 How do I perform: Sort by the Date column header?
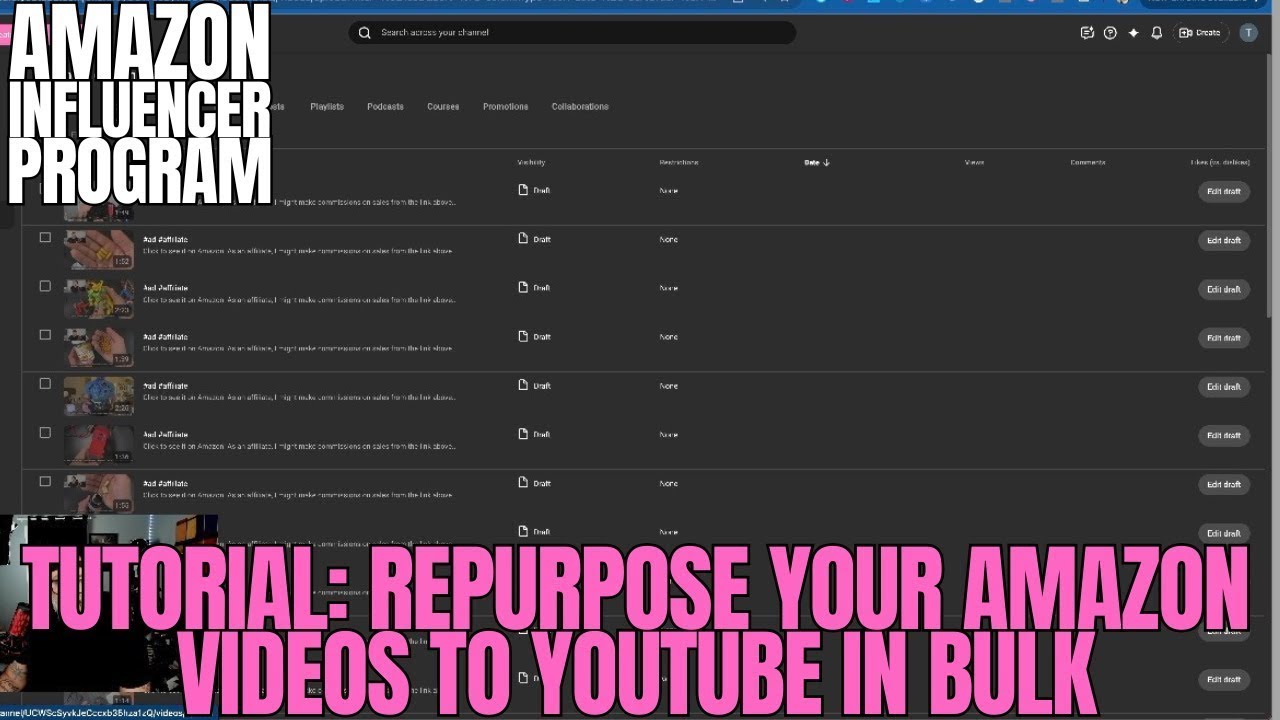812,162
